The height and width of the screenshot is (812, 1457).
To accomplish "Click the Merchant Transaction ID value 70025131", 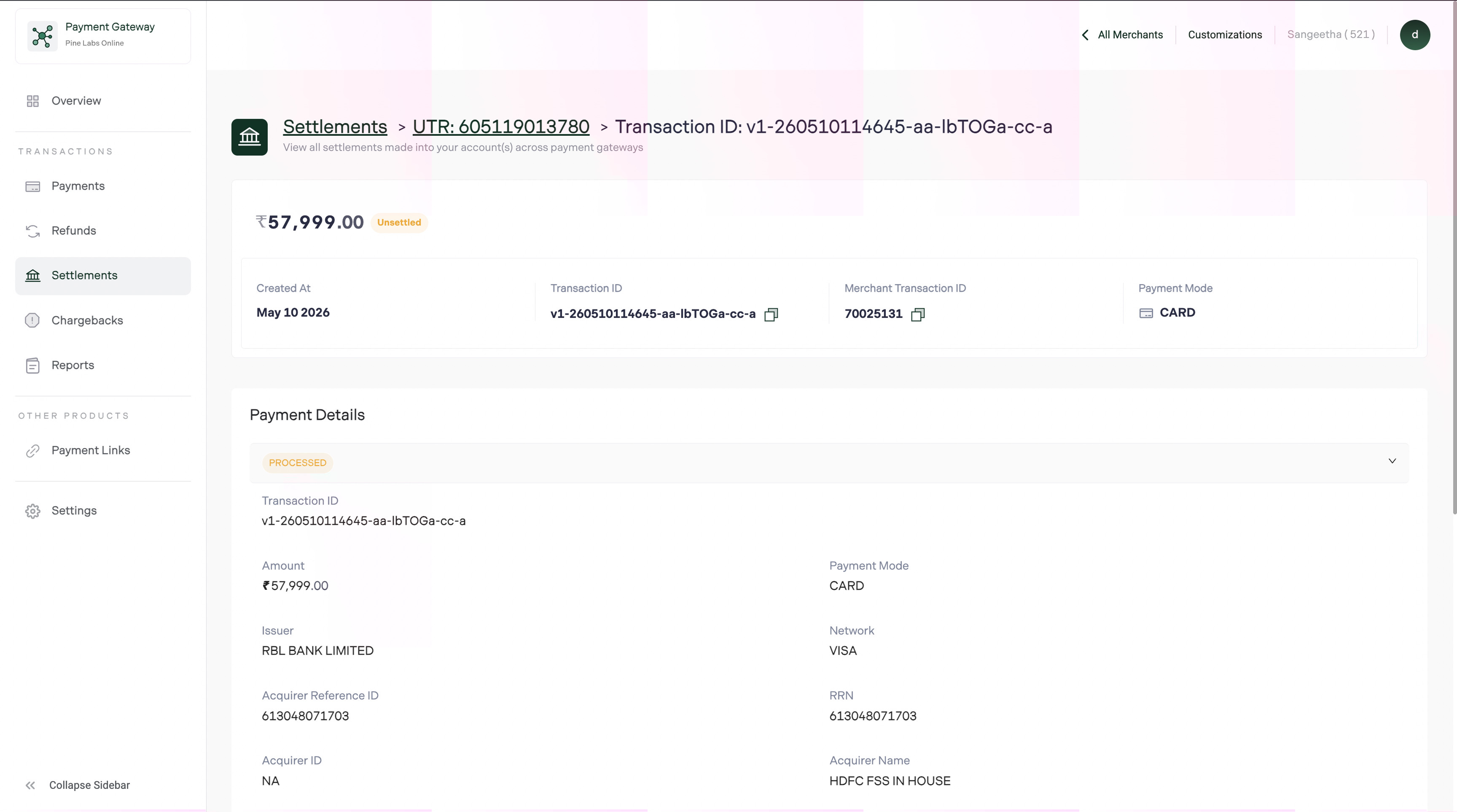I will point(873,314).
